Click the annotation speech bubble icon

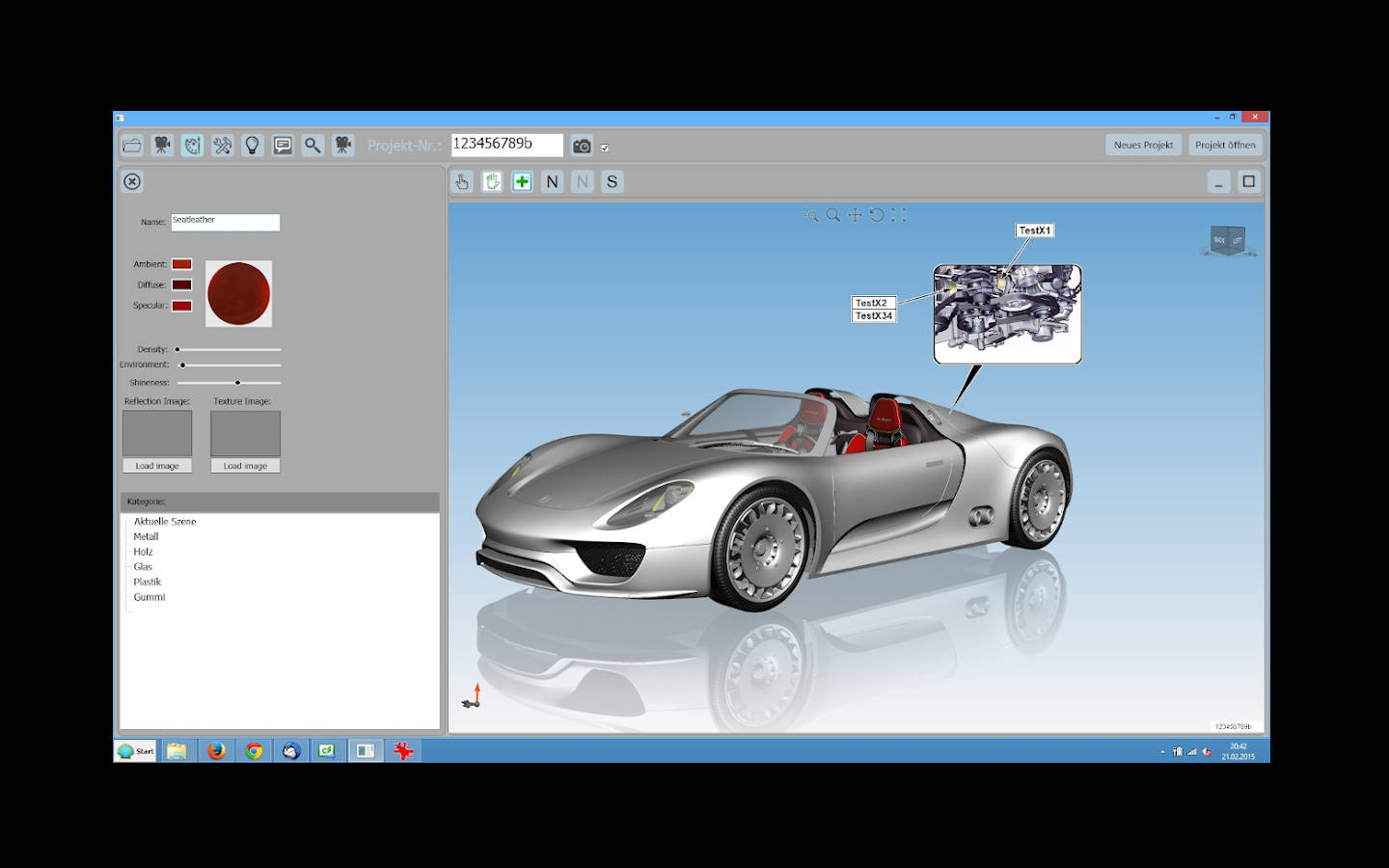pos(283,146)
